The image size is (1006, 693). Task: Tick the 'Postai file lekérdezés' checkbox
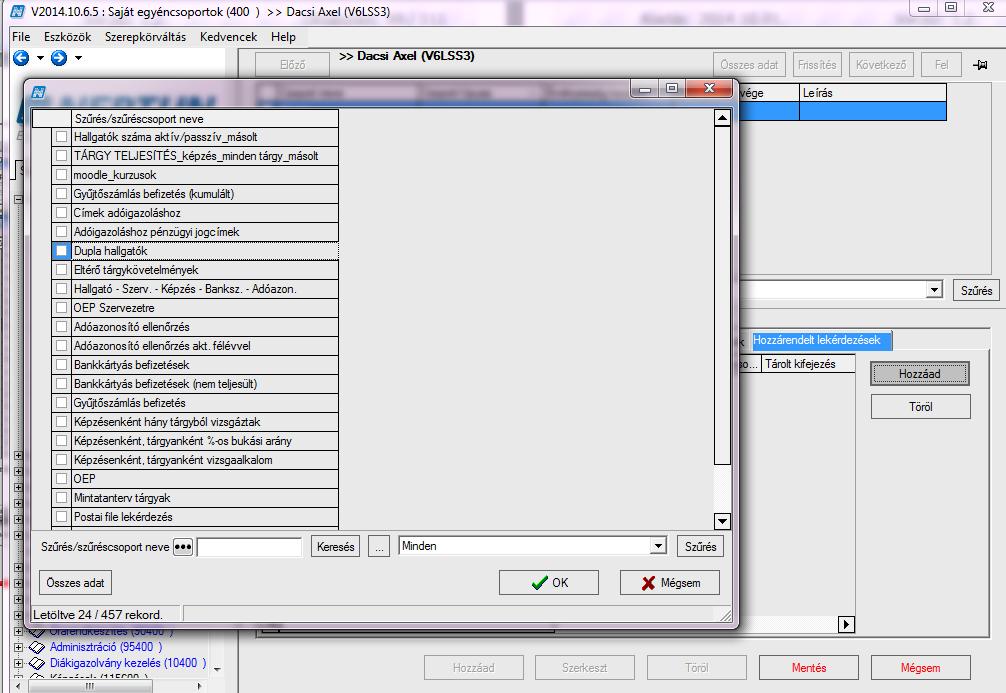click(62, 517)
